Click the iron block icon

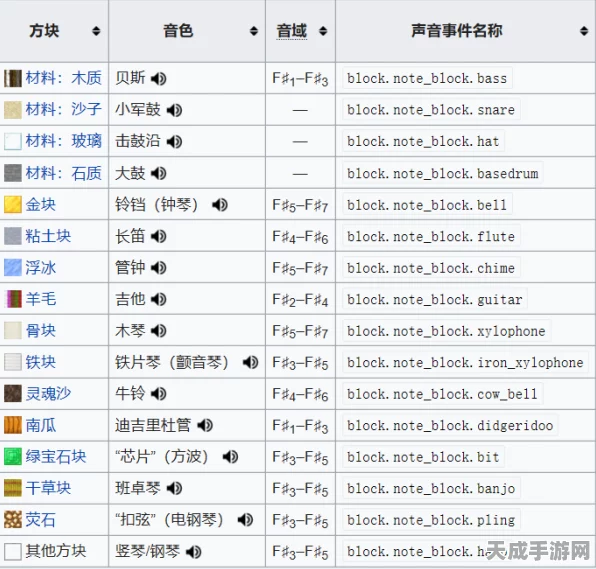coord(13,363)
